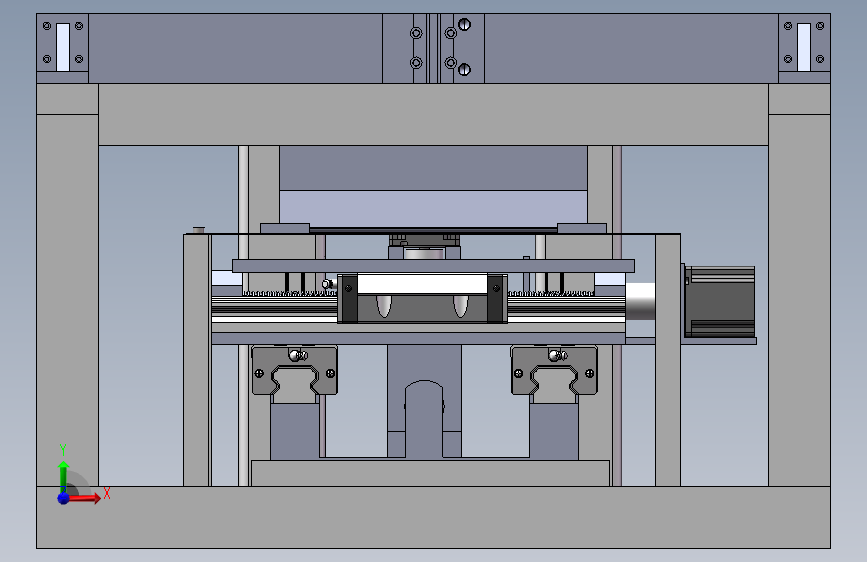Select the central arched support block
The height and width of the screenshot is (562, 867).
[x=424, y=402]
